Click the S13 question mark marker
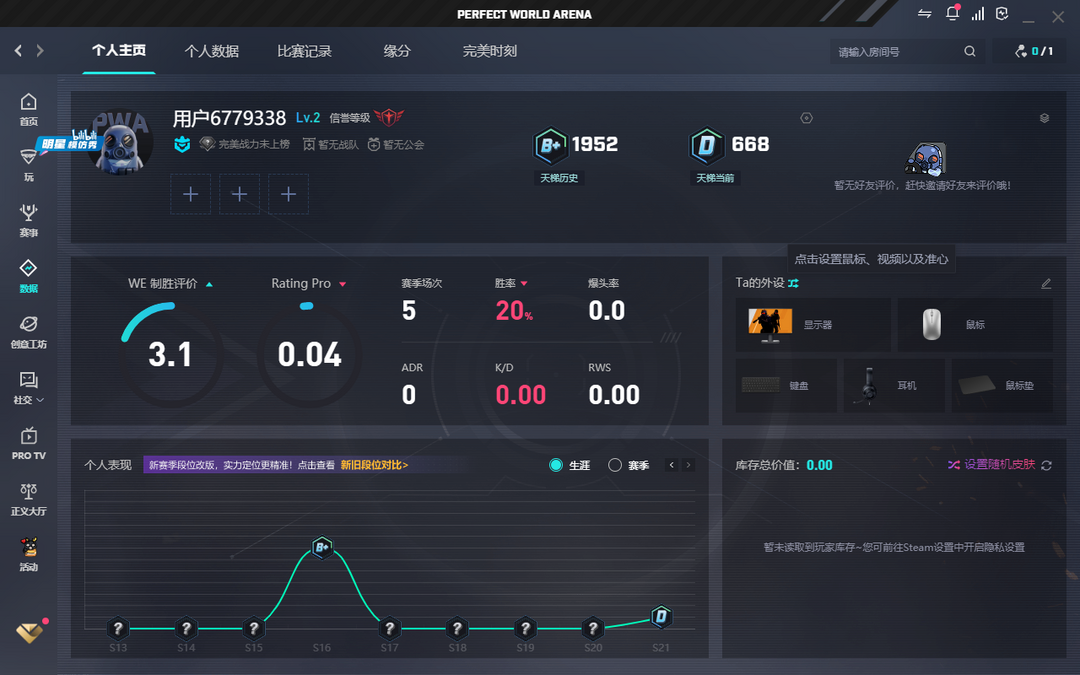Screen dimensions: 1080x675 tap(118, 628)
